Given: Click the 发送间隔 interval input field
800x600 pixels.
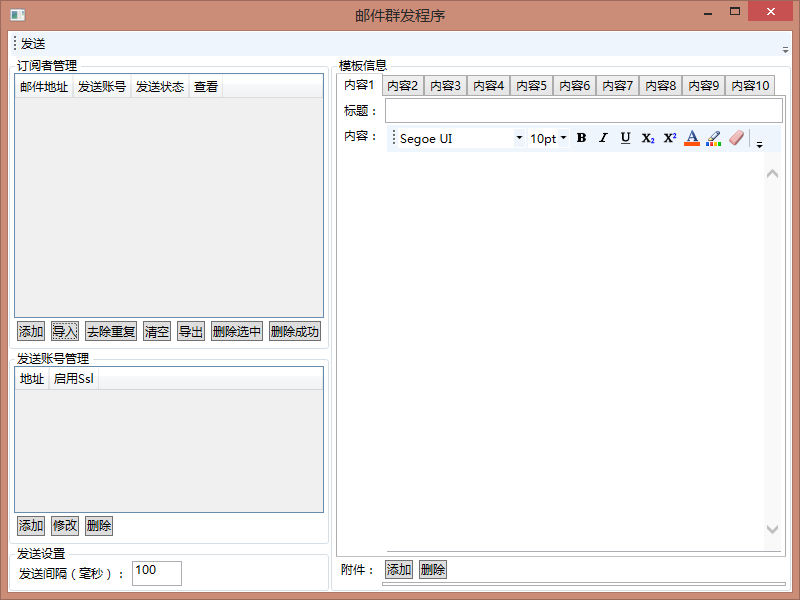Looking at the screenshot, I should [157, 573].
